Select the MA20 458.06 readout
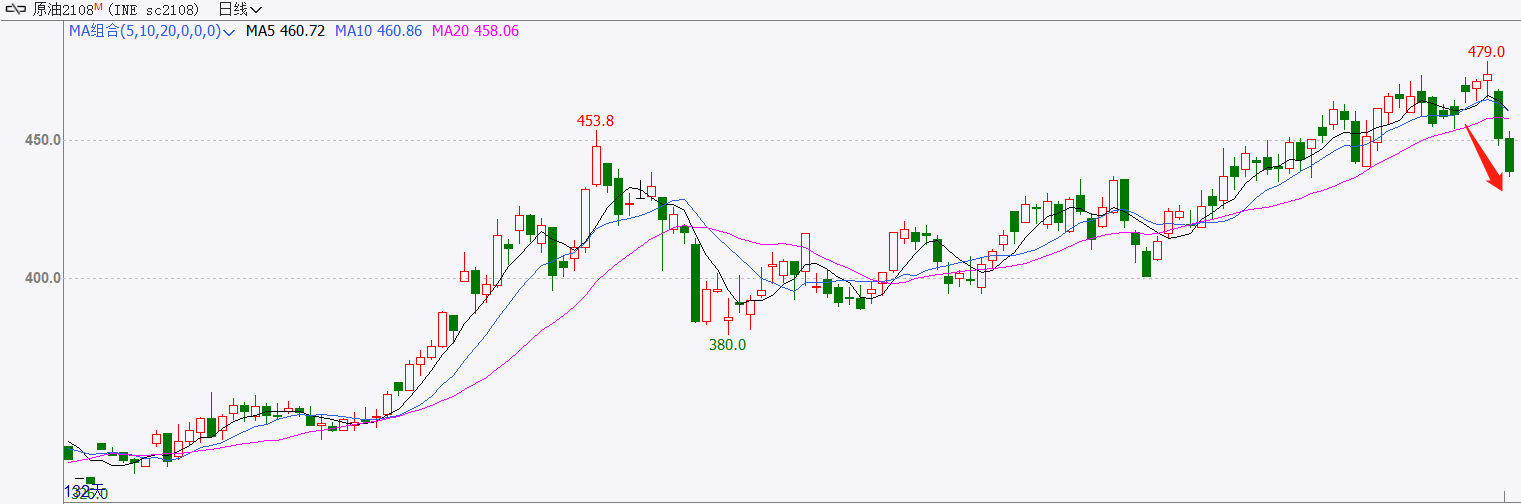The height and width of the screenshot is (504, 1521). [475, 31]
